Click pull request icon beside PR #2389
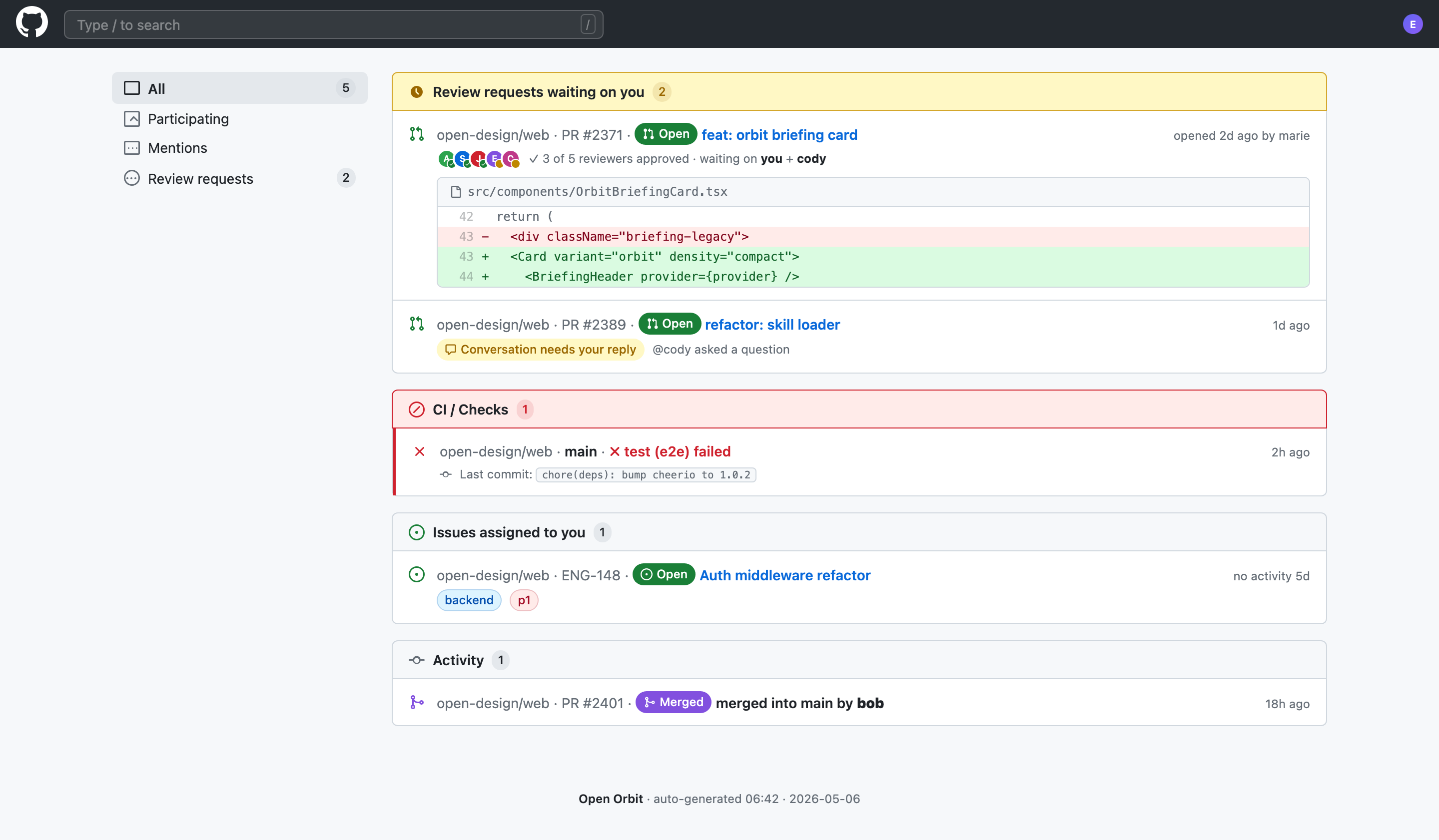 (x=417, y=324)
